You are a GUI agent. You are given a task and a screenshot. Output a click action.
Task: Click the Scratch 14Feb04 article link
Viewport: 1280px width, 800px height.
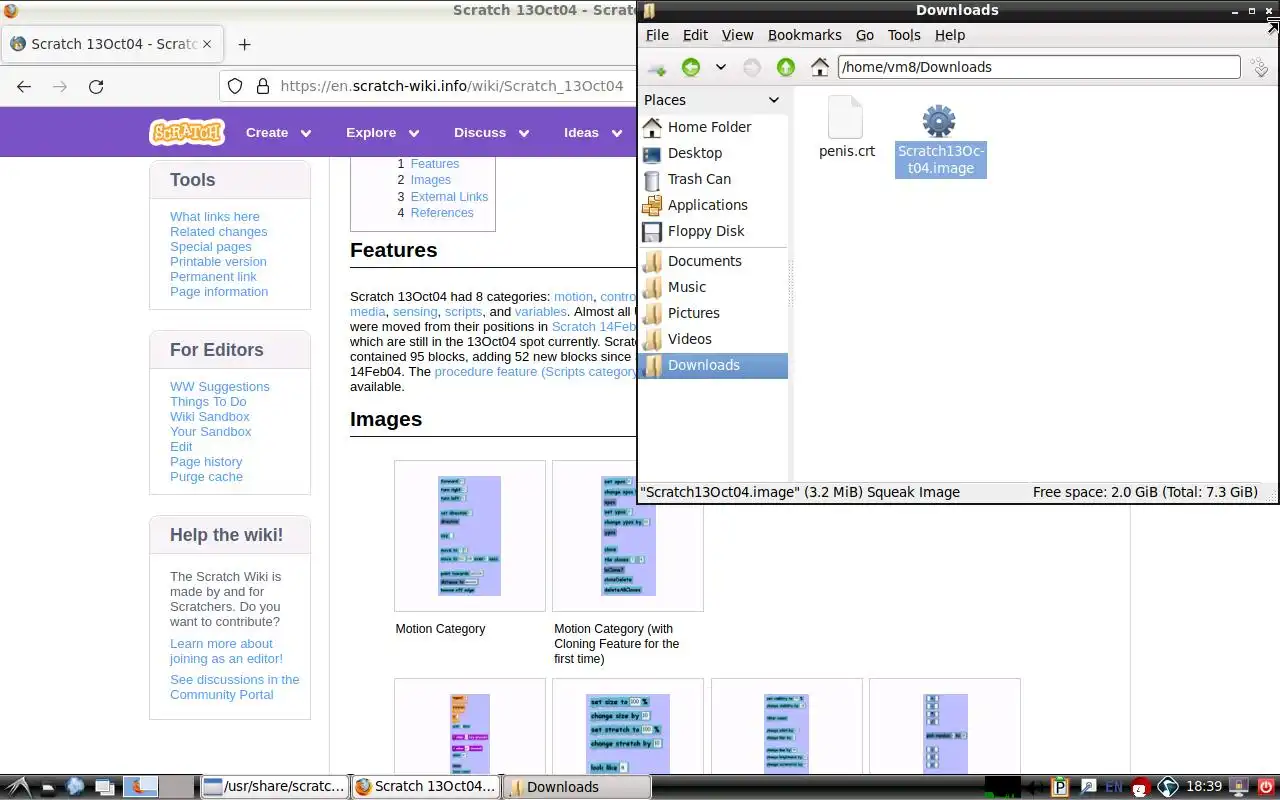coord(594,326)
